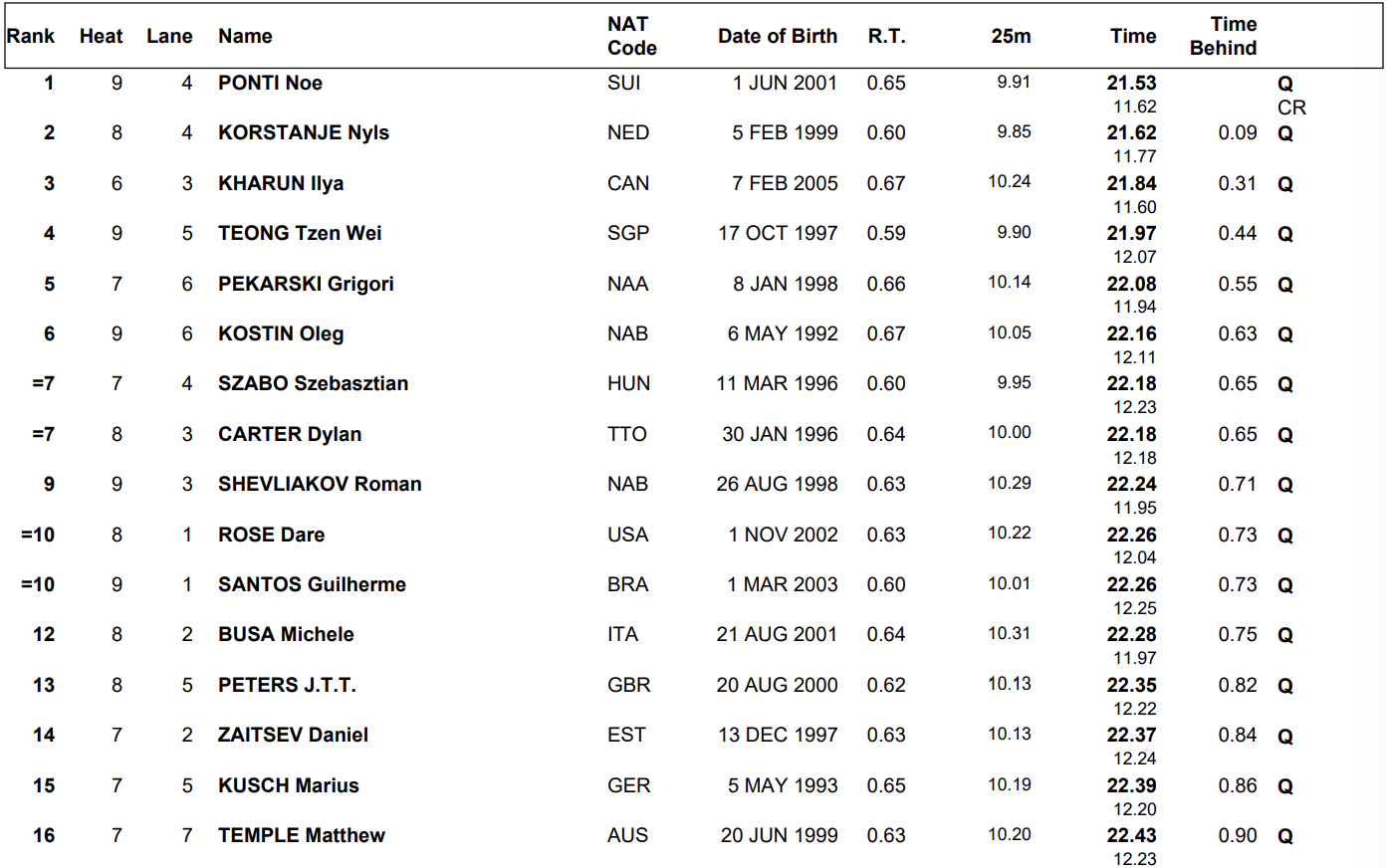Select the Lane column header
This screenshot has width=1386, height=868.
[x=169, y=36]
